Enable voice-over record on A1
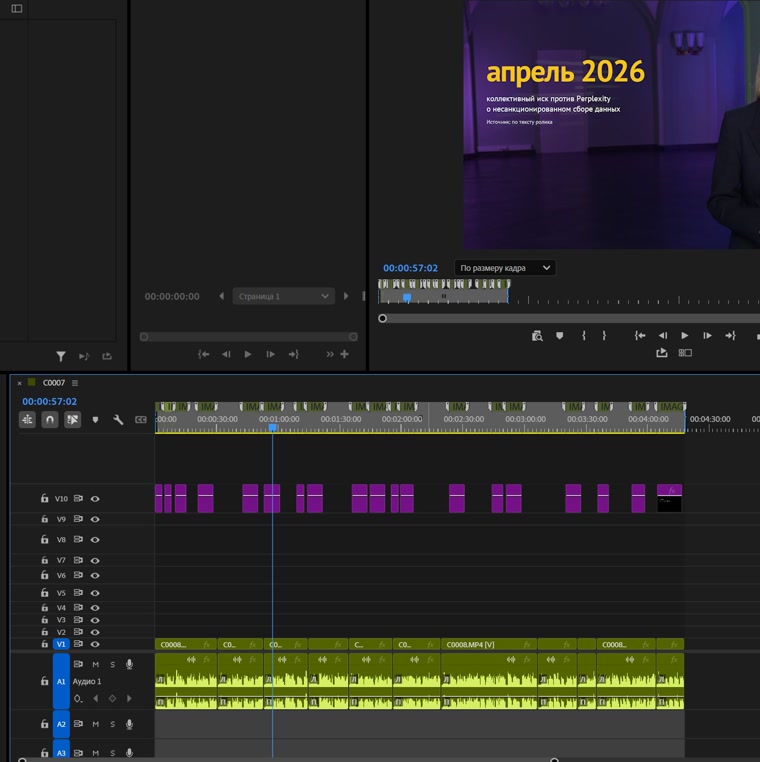This screenshot has width=760, height=762. point(129,664)
